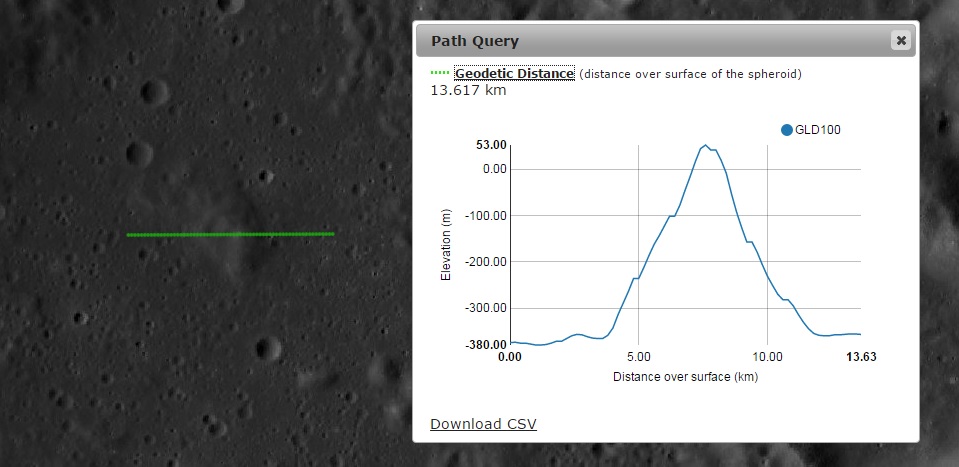Click the spheroid distance description text
Image resolution: width=959 pixels, height=467 pixels.
tap(690, 74)
